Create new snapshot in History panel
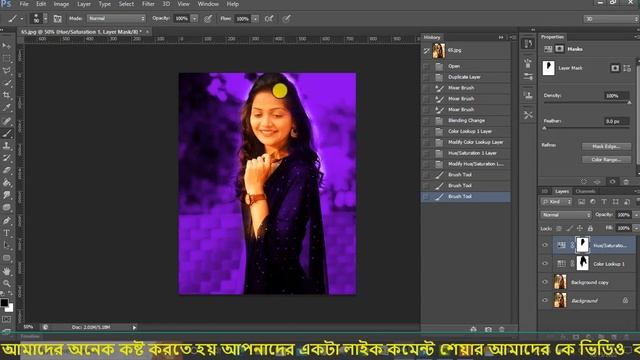Screen dimensions: 640x360 coord(488,329)
